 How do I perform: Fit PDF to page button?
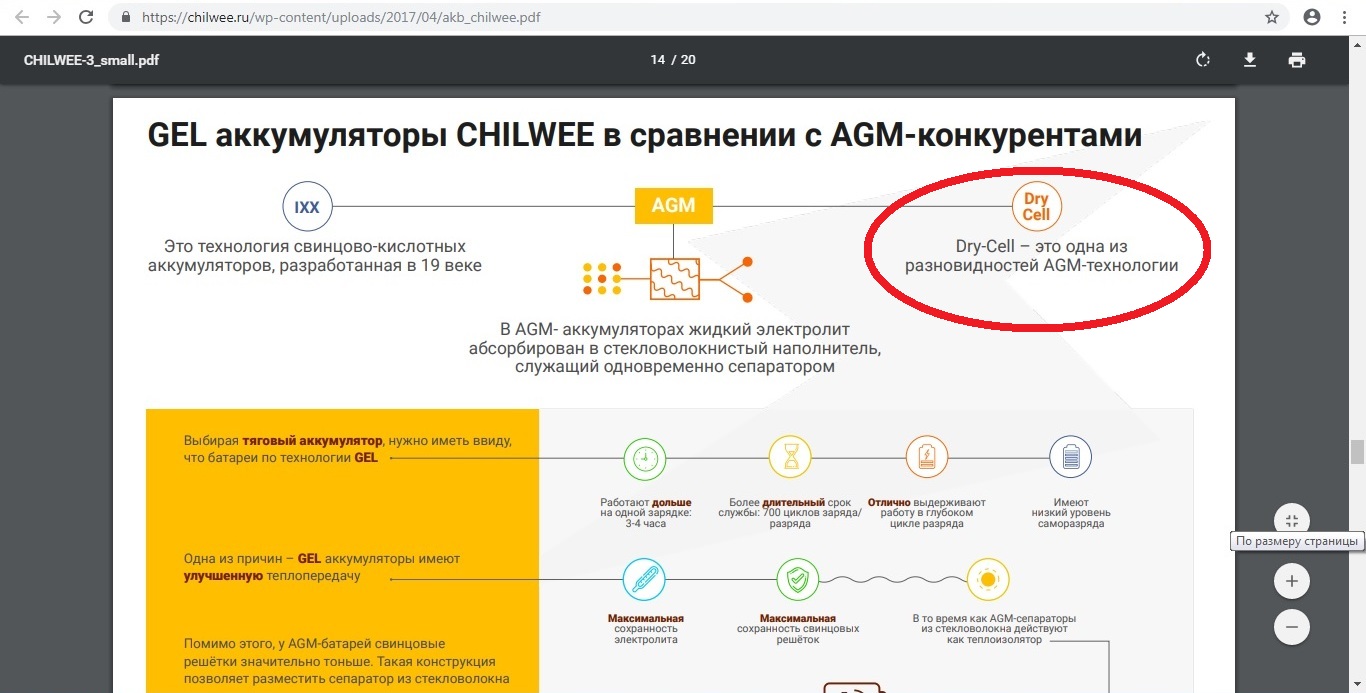coord(1292,520)
